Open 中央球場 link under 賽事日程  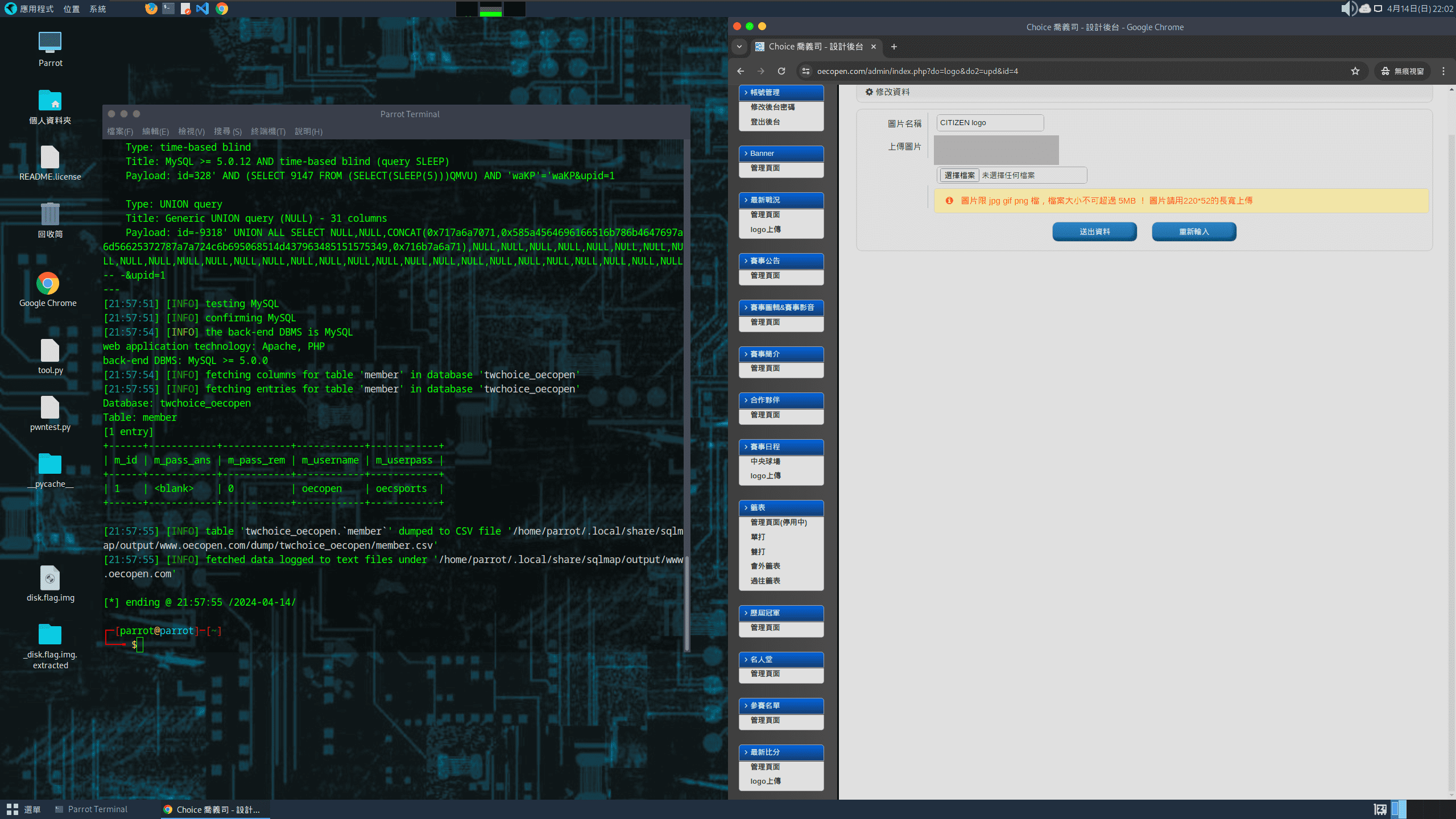[765, 461]
